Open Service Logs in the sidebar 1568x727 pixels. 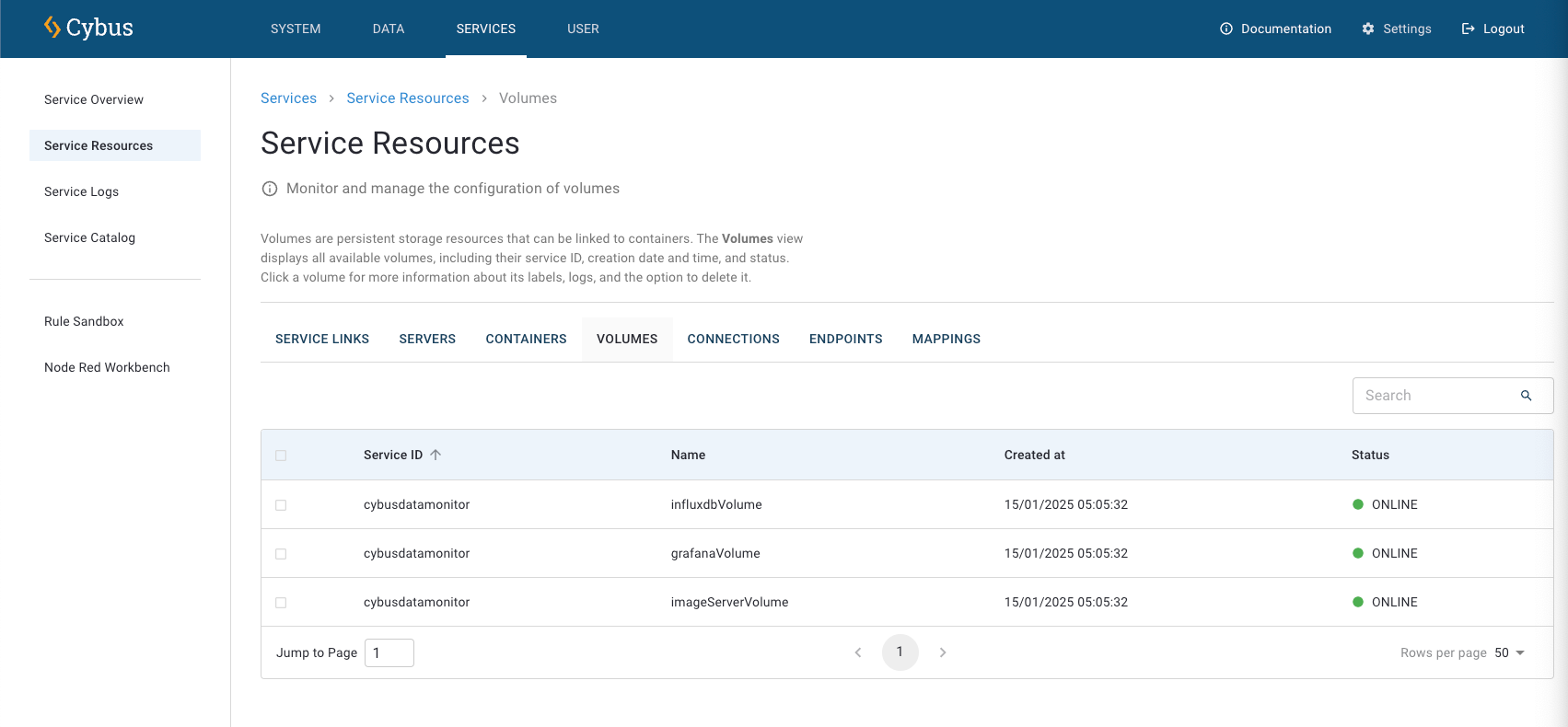click(x=81, y=191)
